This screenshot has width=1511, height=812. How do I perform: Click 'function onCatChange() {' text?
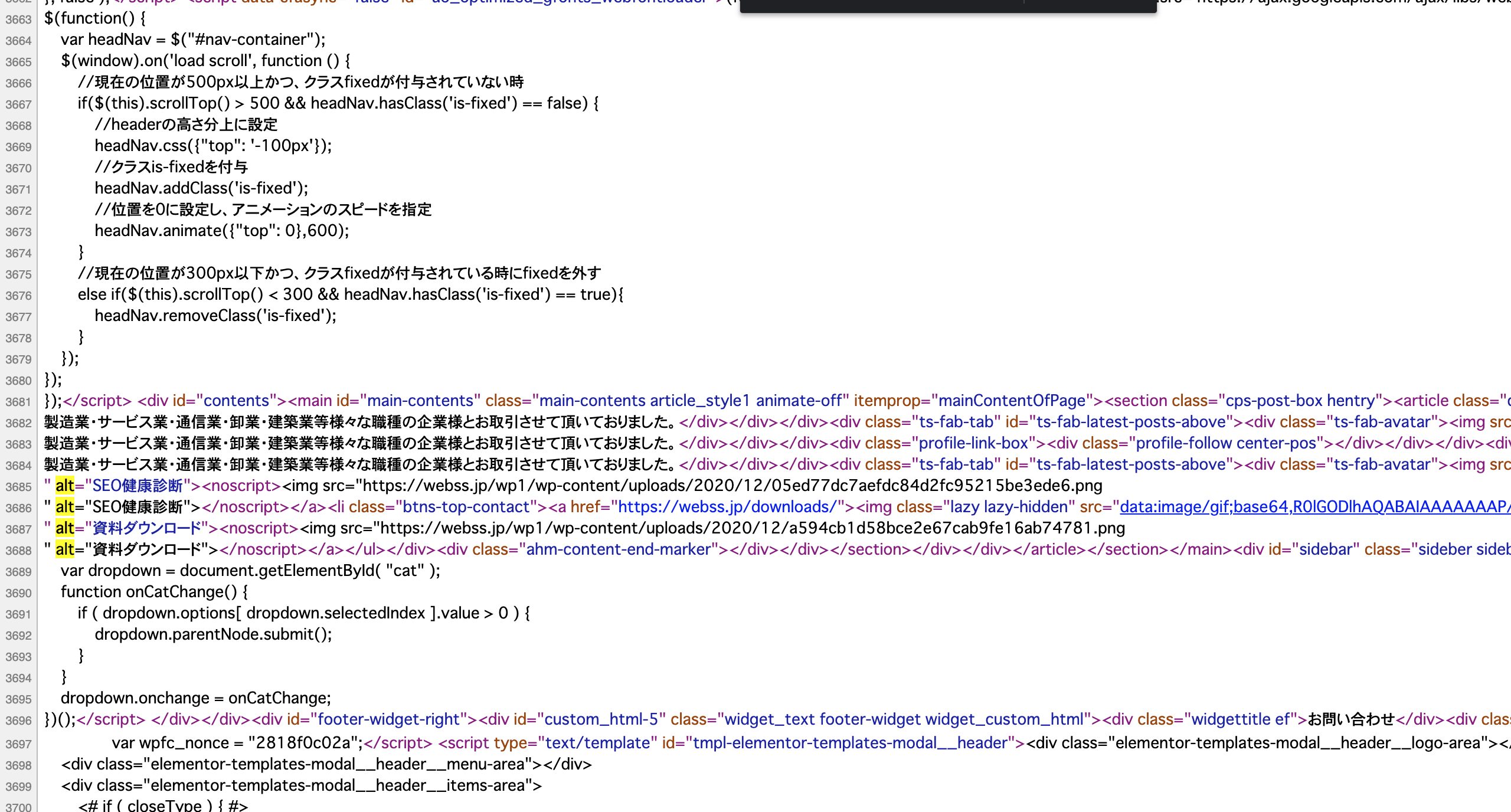click(x=155, y=592)
